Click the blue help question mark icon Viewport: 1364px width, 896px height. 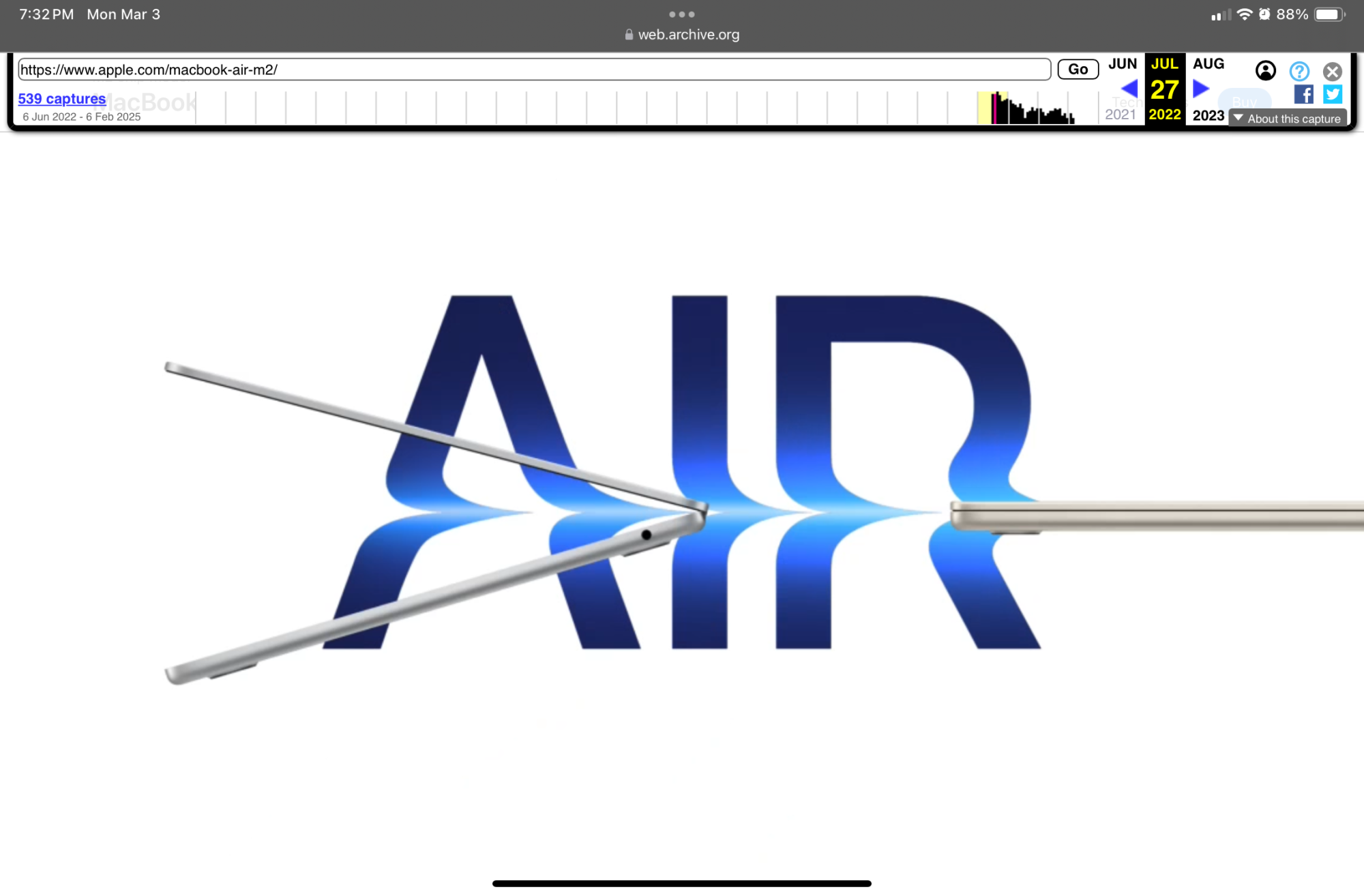1299,71
